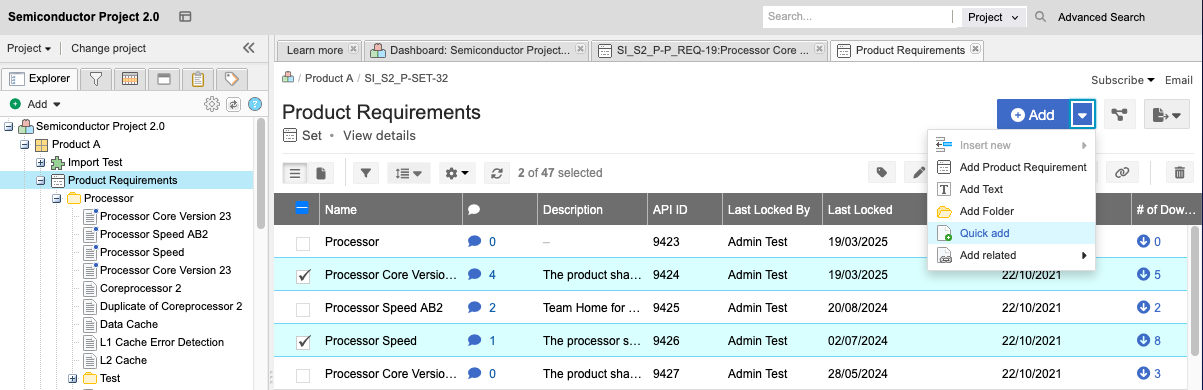Image resolution: width=1203 pixels, height=390 pixels.
Task: Select Data Cache in the explorer tree
Action: [x=128, y=324]
